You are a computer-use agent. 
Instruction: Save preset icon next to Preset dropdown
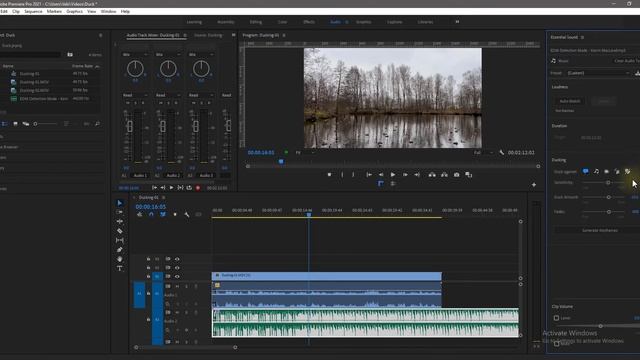click(637, 73)
